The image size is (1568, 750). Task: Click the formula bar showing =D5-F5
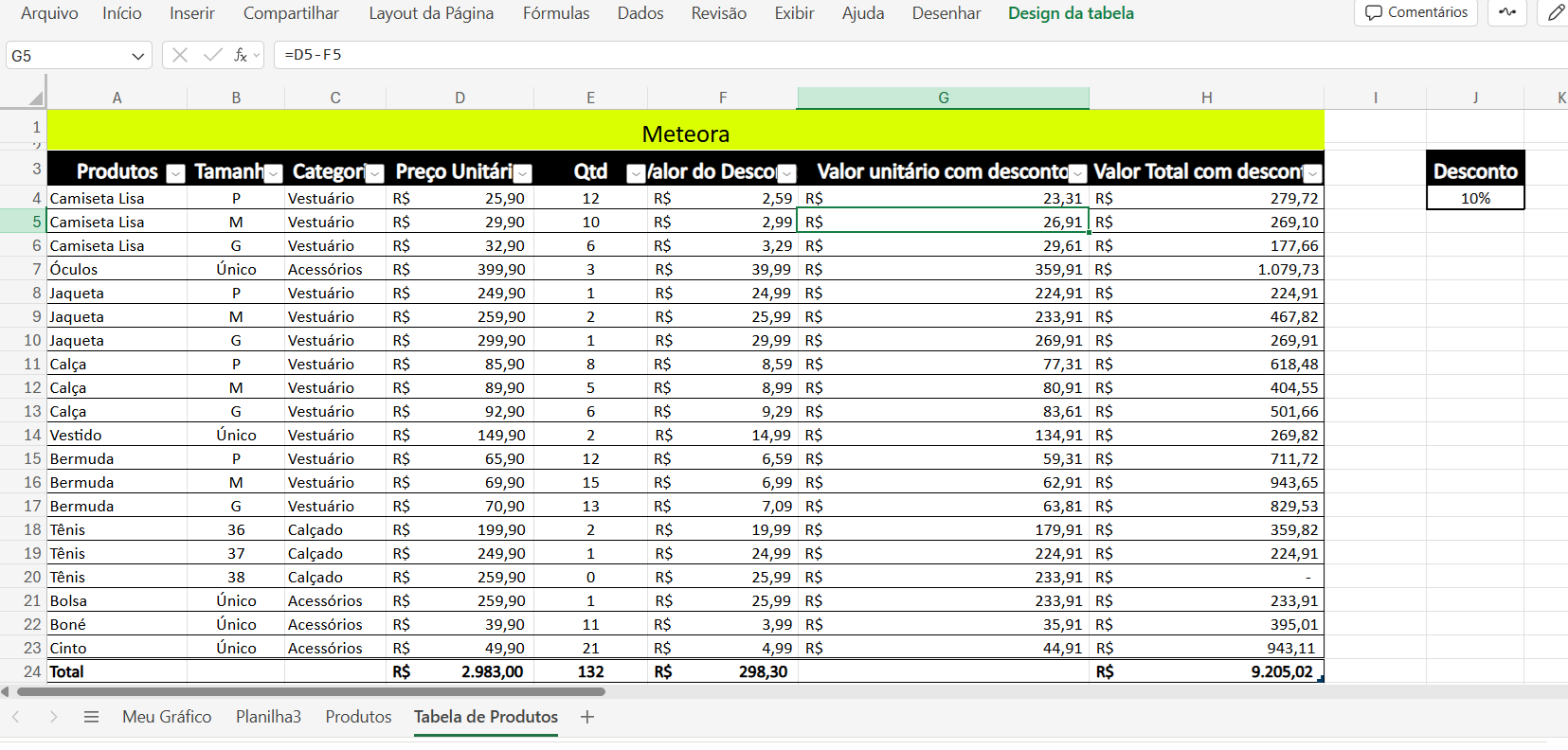(919, 55)
